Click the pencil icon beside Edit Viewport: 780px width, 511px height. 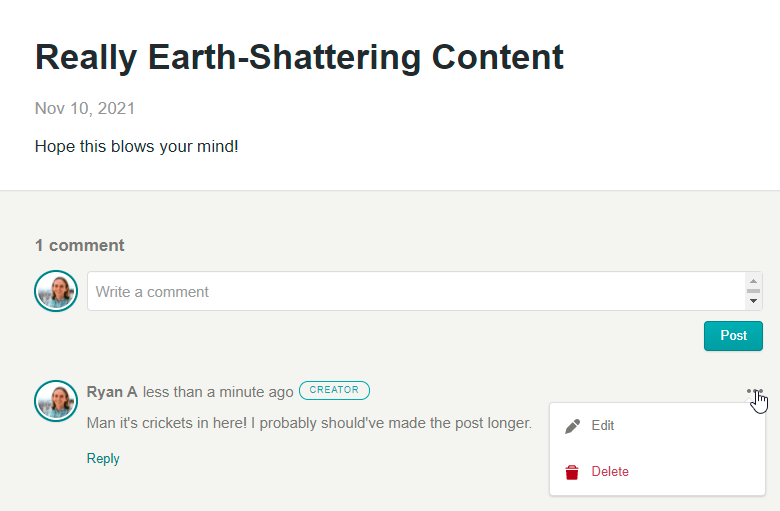573,426
